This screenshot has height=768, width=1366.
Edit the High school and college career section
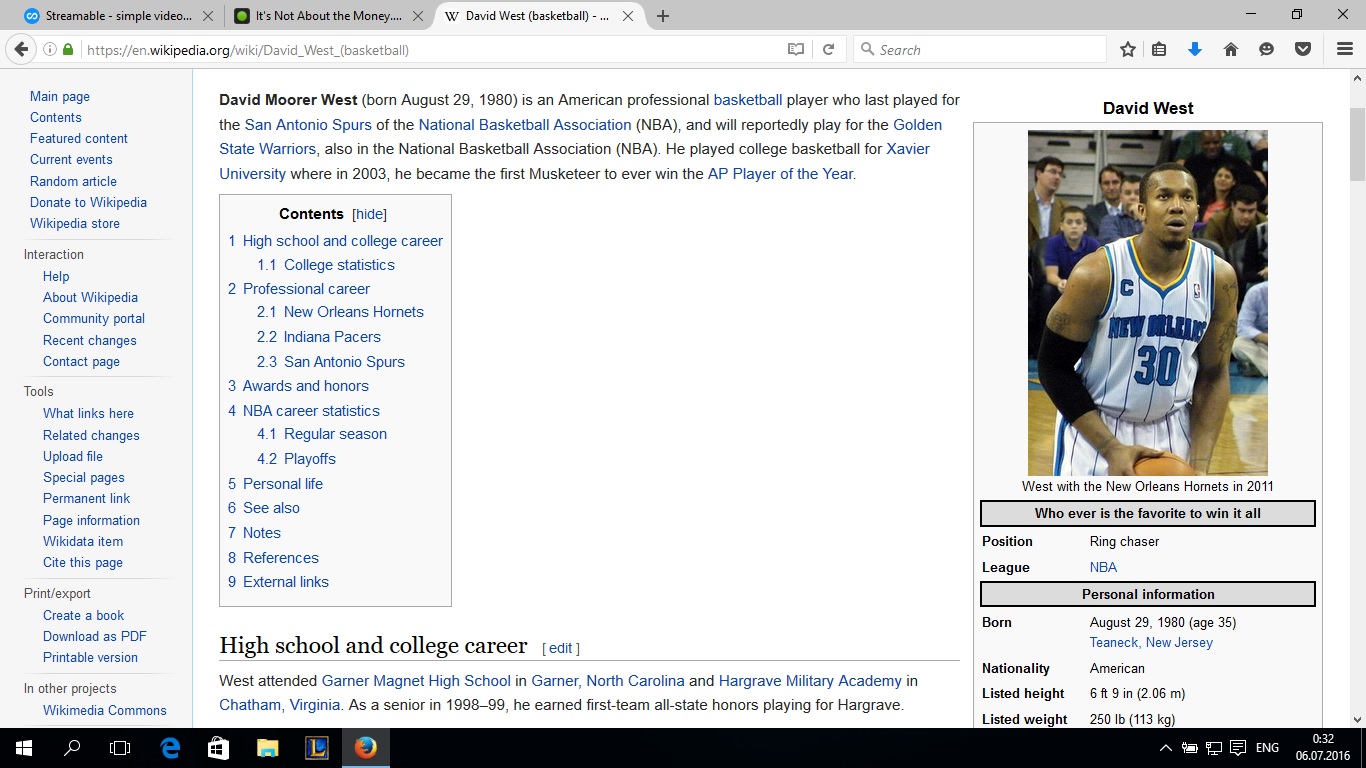(561, 648)
